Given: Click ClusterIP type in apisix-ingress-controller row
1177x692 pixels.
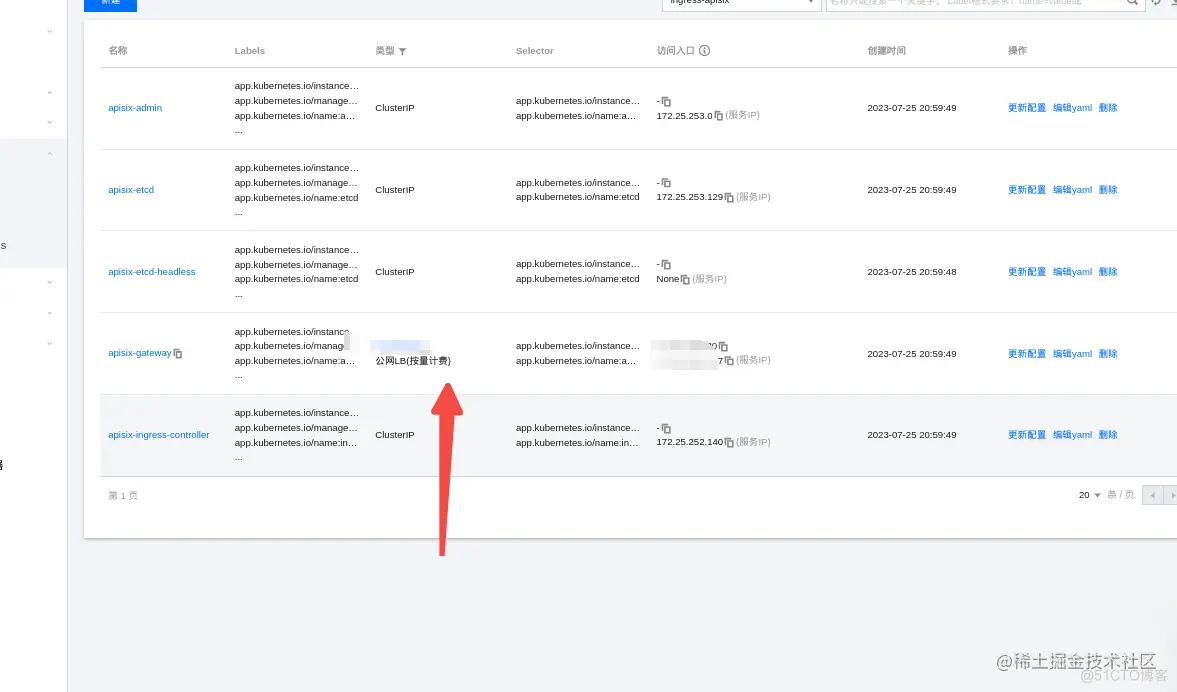Looking at the screenshot, I should coord(395,435).
